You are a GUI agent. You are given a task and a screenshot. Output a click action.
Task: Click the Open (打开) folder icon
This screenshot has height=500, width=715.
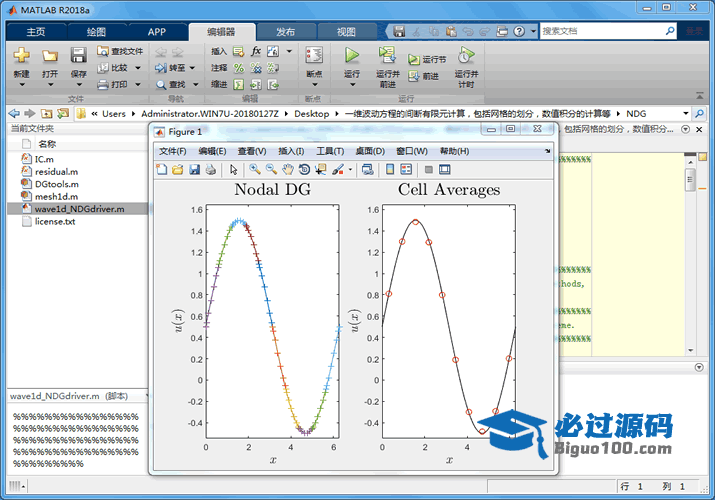coord(50,56)
